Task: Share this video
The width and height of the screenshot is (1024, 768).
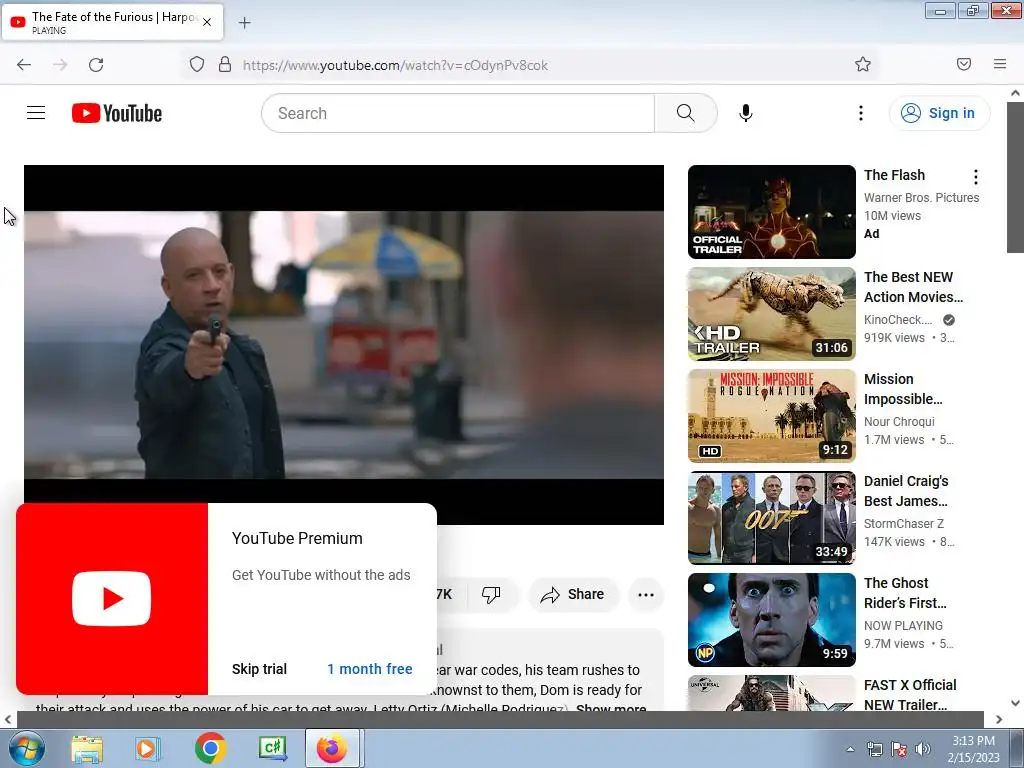Action: 573,594
